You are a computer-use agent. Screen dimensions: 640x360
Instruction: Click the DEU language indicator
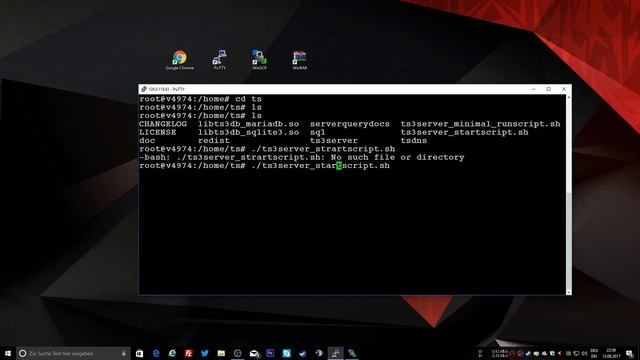(x=594, y=353)
